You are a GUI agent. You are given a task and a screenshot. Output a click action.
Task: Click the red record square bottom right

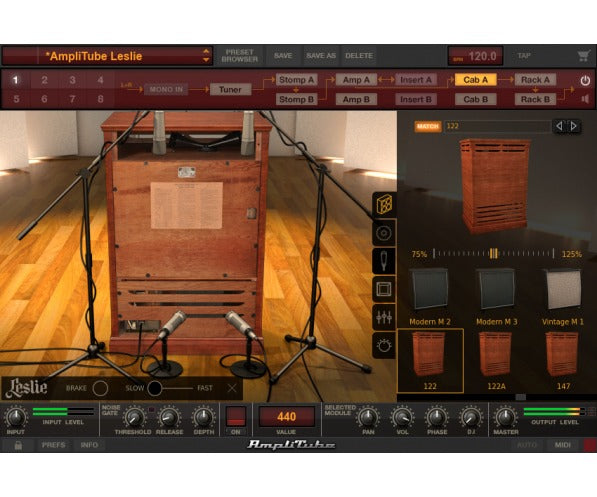point(590,445)
